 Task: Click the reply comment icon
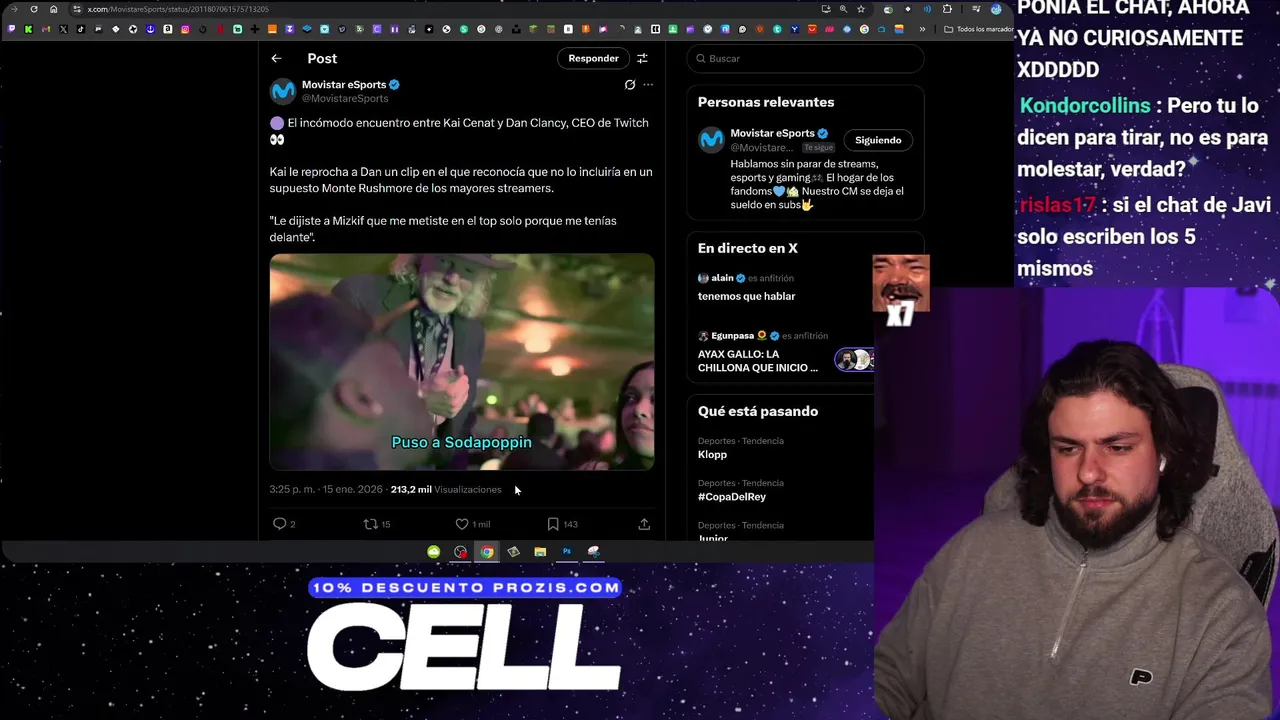coord(280,524)
